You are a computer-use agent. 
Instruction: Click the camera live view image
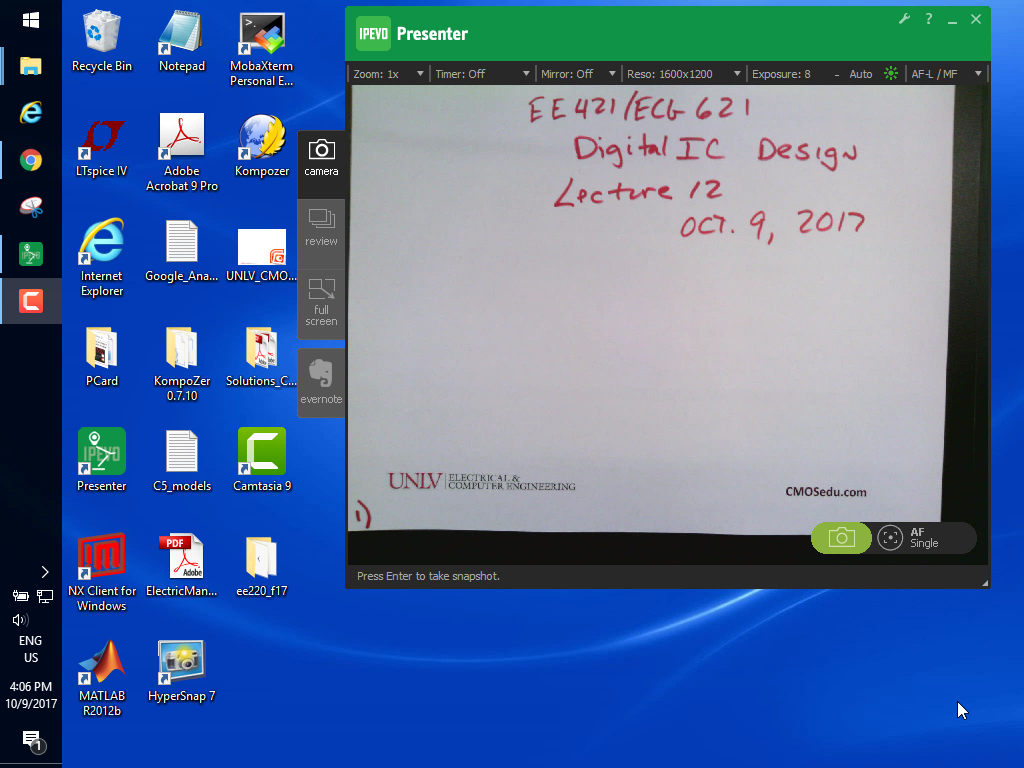click(666, 325)
